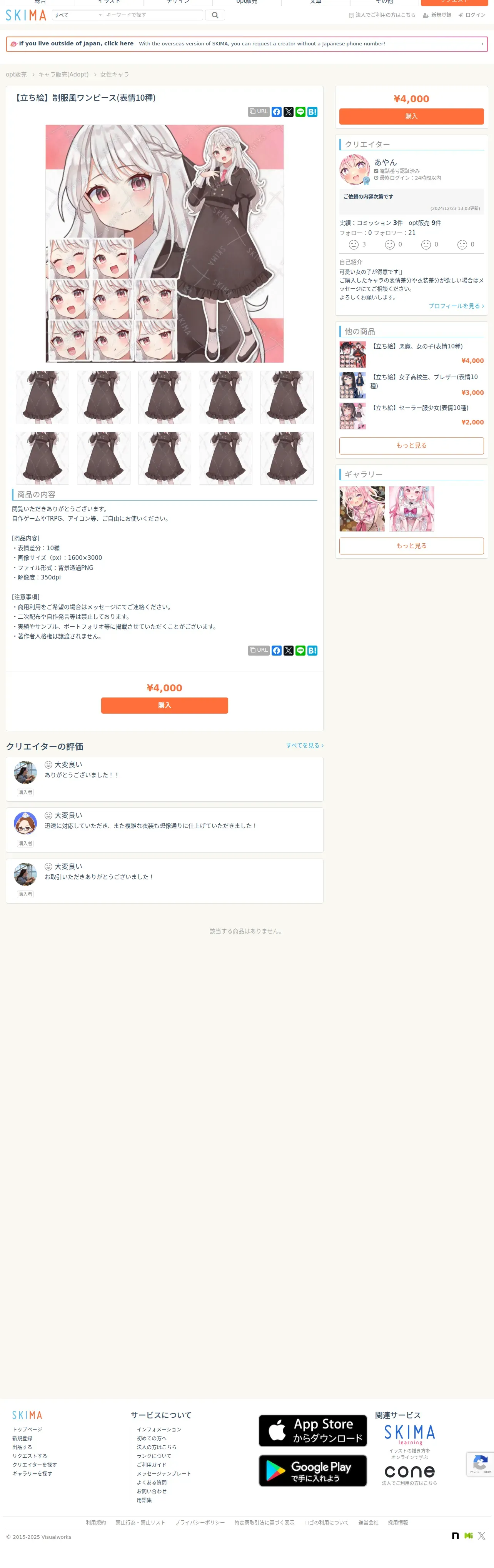This screenshot has width=494, height=1568.
Task: Open reviewer avatar on ありがとうございました！！ review
Action: click(25, 773)
